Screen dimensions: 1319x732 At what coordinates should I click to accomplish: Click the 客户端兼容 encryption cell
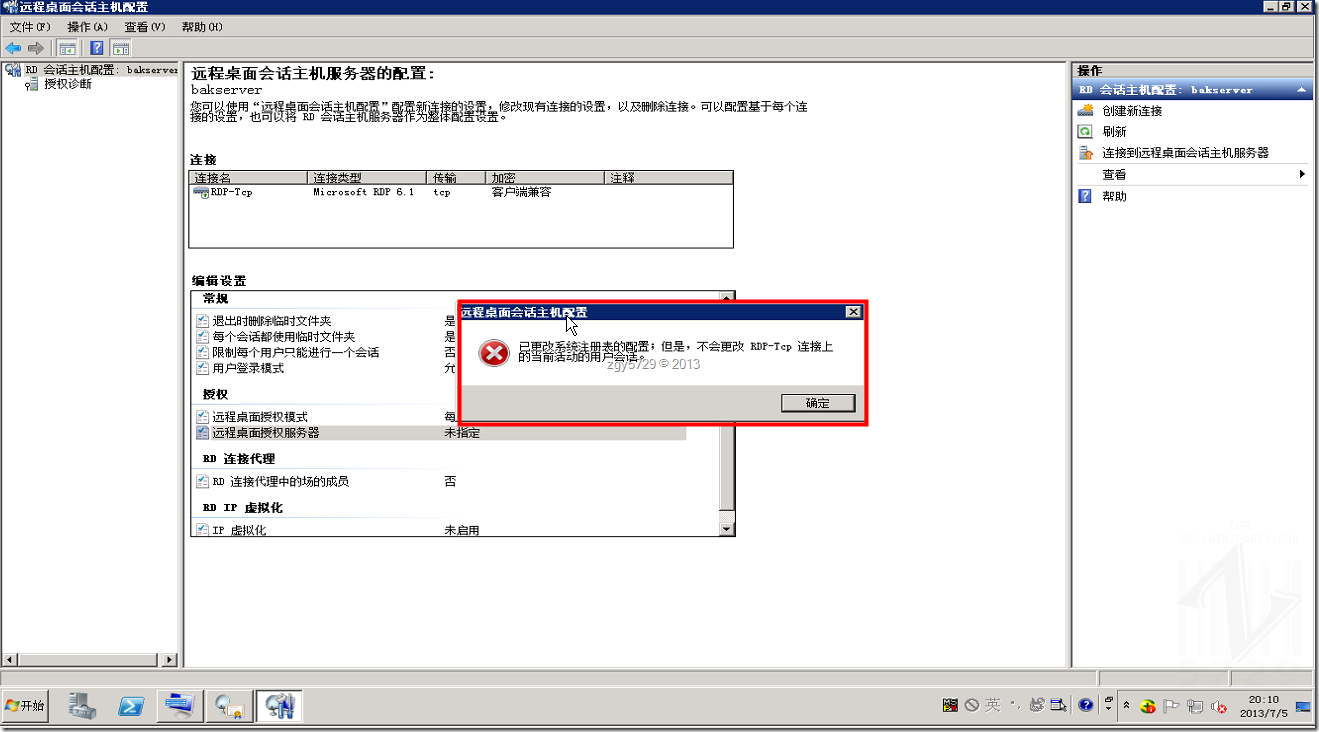(x=521, y=192)
